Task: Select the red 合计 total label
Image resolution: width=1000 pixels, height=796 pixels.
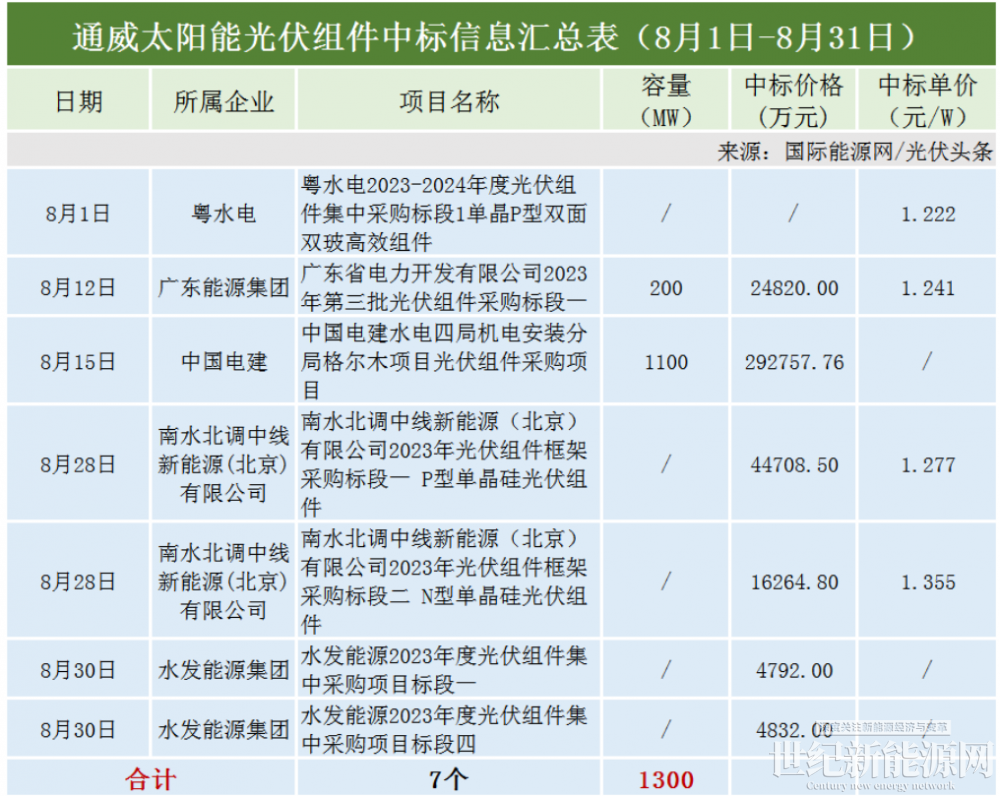Action: coord(151,779)
